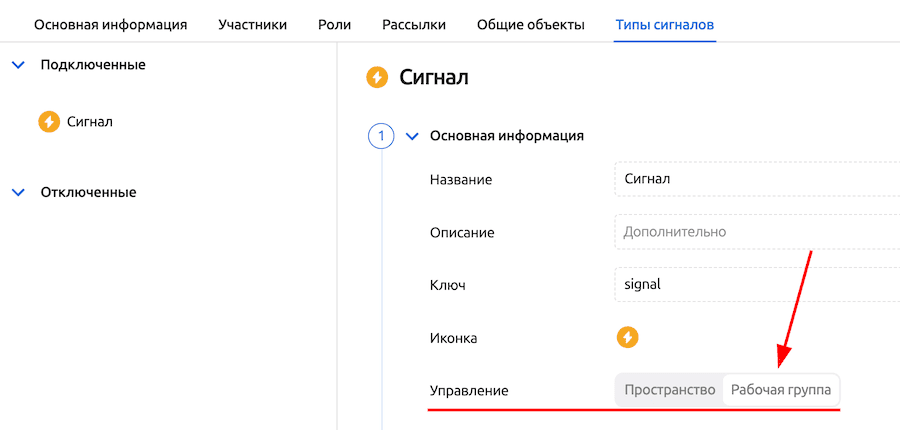Open the Общие объекты tab
900x430 pixels.
pos(530,24)
